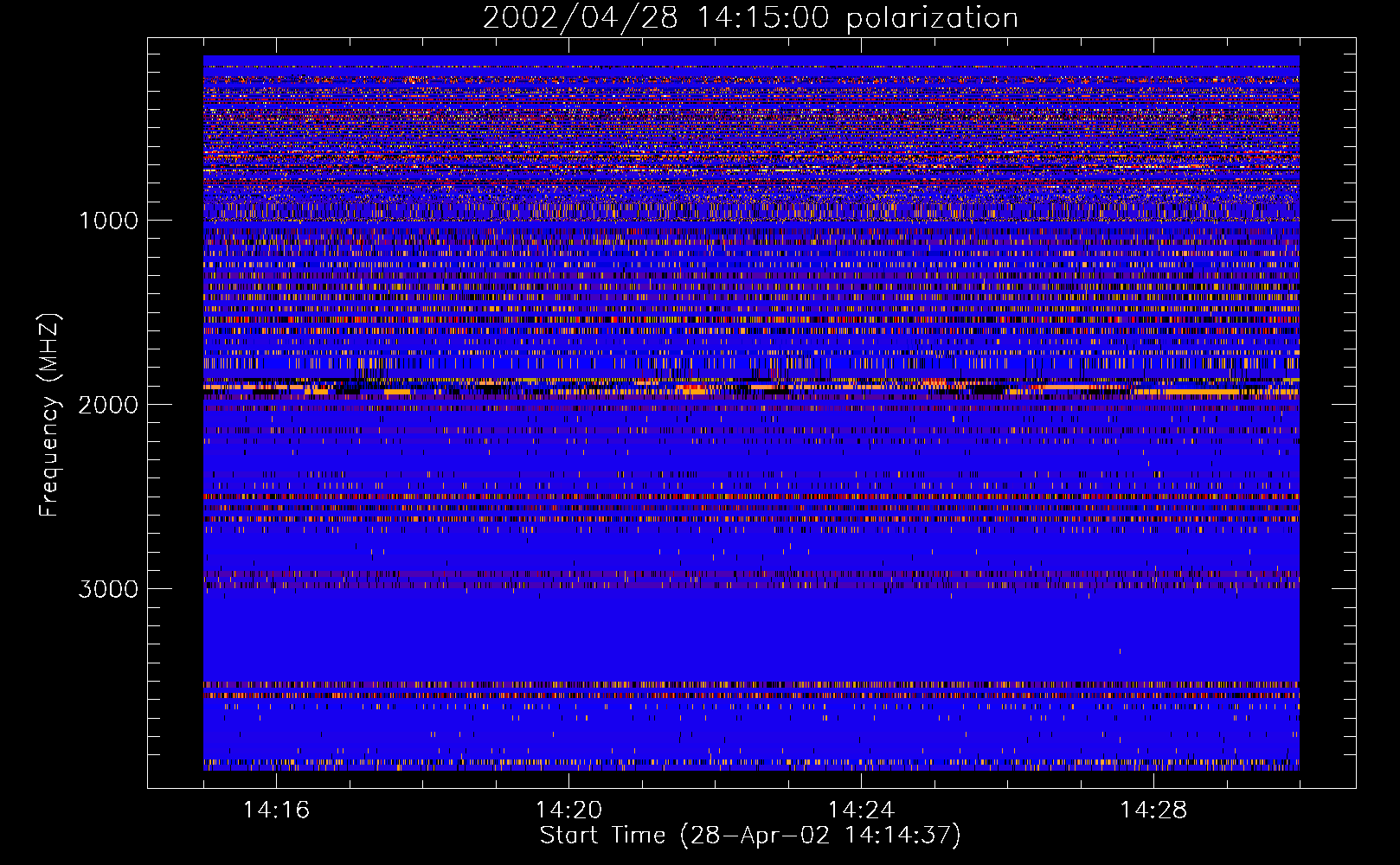Click the 14:24 time tick label

coord(861,810)
